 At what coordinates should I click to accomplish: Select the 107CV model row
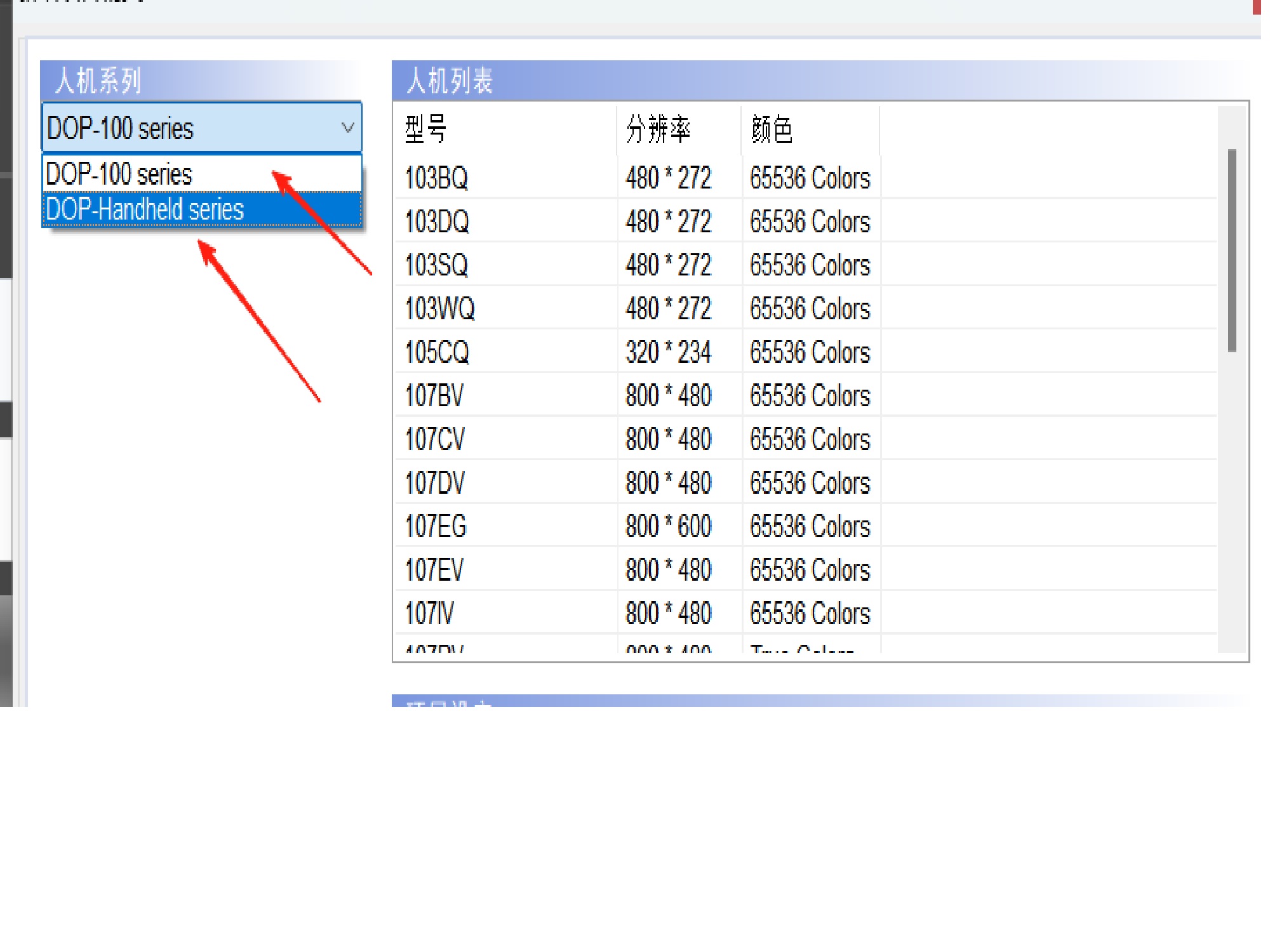pos(435,439)
